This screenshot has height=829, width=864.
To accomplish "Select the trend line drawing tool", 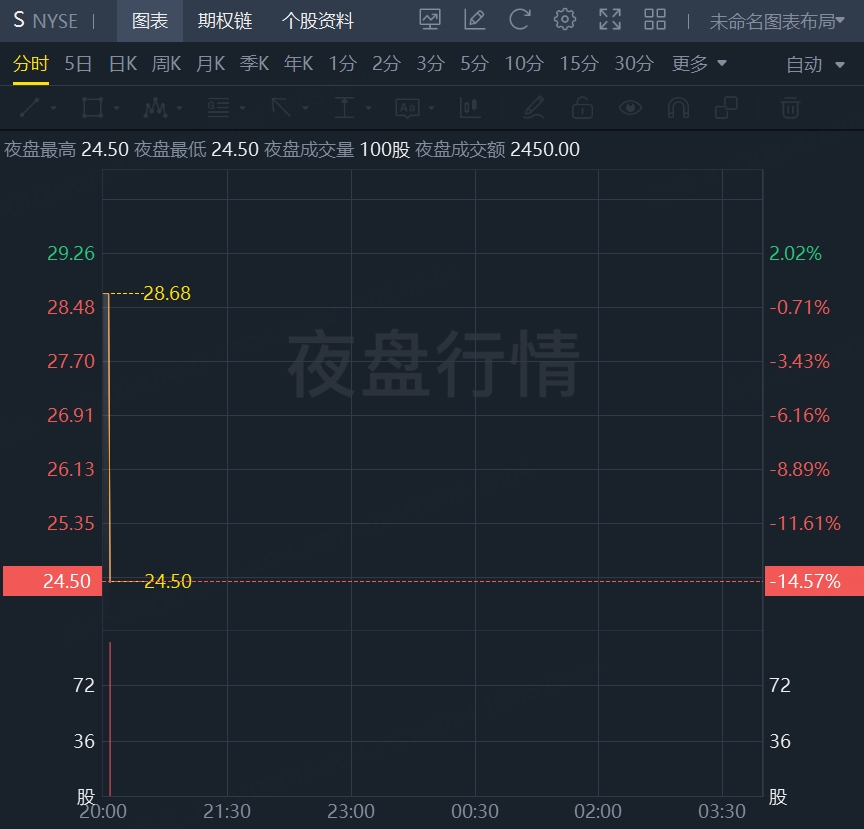I will click(x=30, y=107).
